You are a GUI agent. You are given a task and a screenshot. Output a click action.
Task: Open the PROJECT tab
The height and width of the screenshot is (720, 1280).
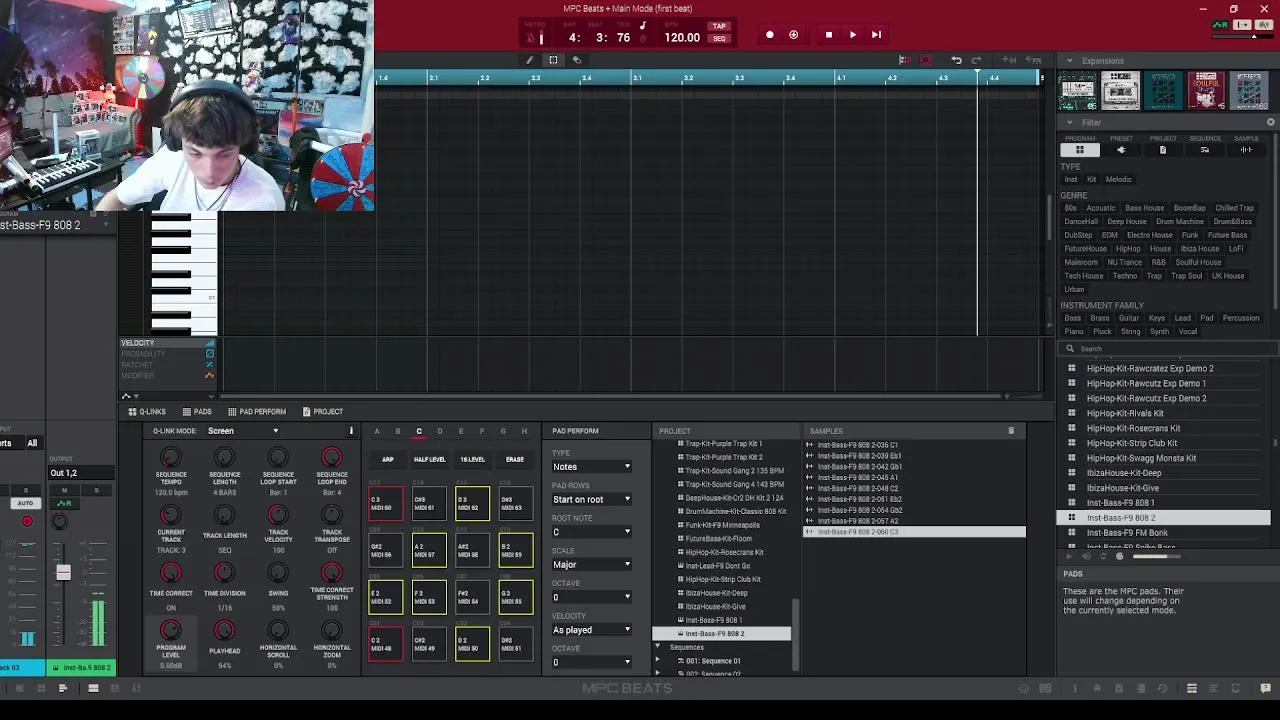[322, 412]
